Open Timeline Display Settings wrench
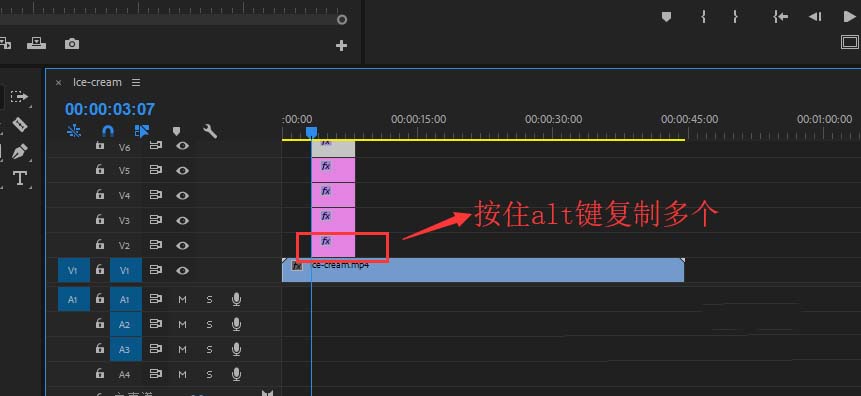Image resolution: width=861 pixels, height=396 pixels. [210, 131]
